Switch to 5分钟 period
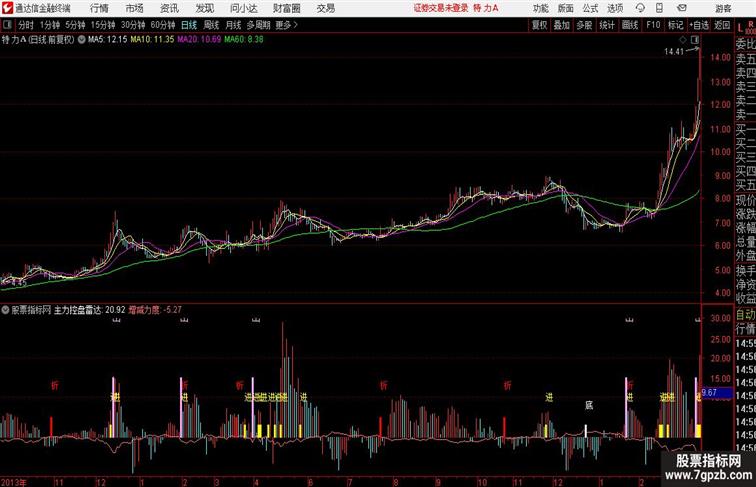The image size is (756, 487). tap(75, 25)
